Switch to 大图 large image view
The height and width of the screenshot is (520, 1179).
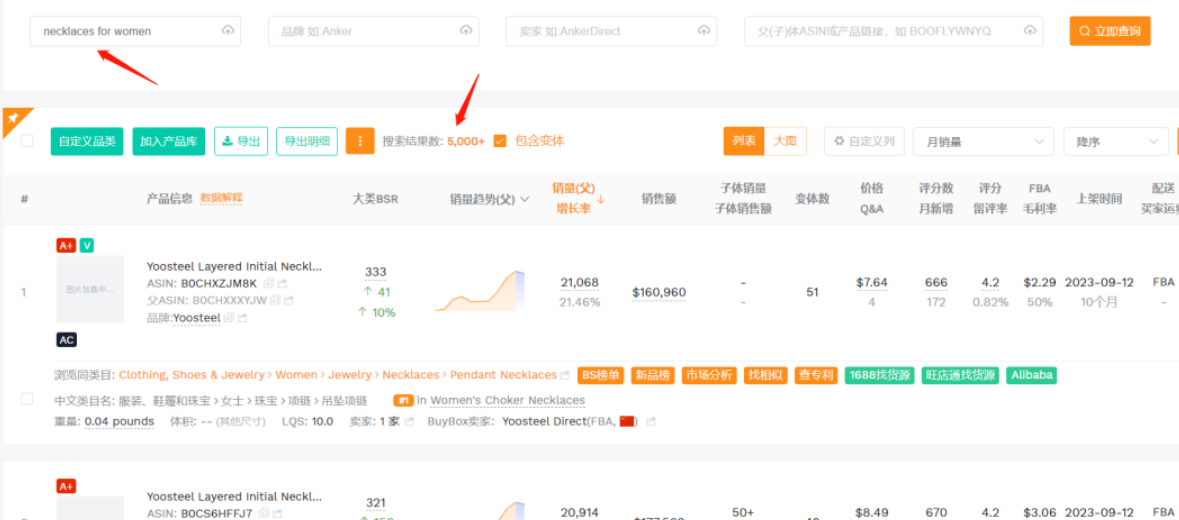[x=785, y=141]
